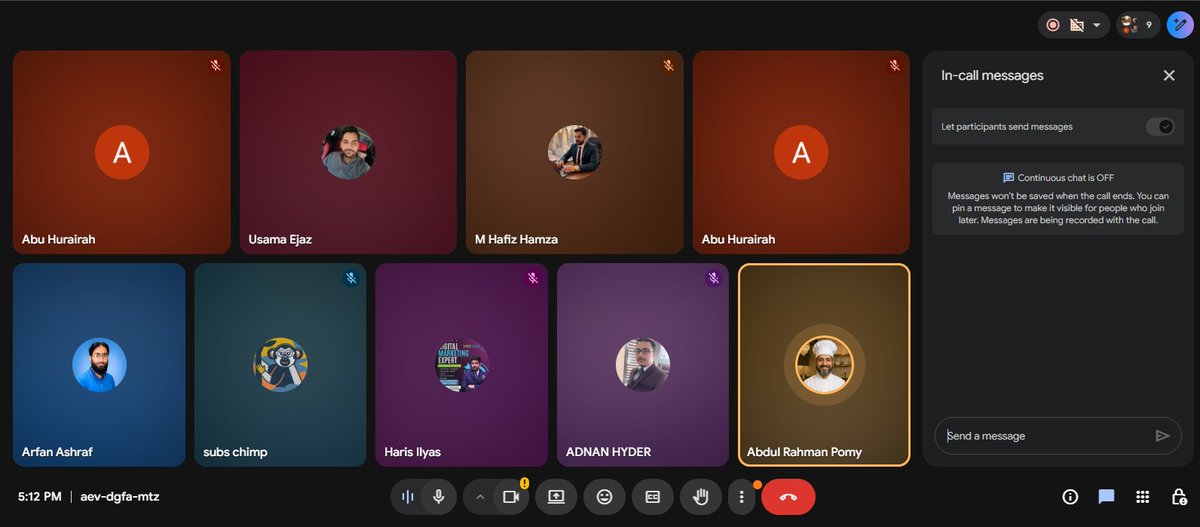This screenshot has height=527, width=1200.
Task: Open more options three-dot menu
Action: (x=741, y=496)
